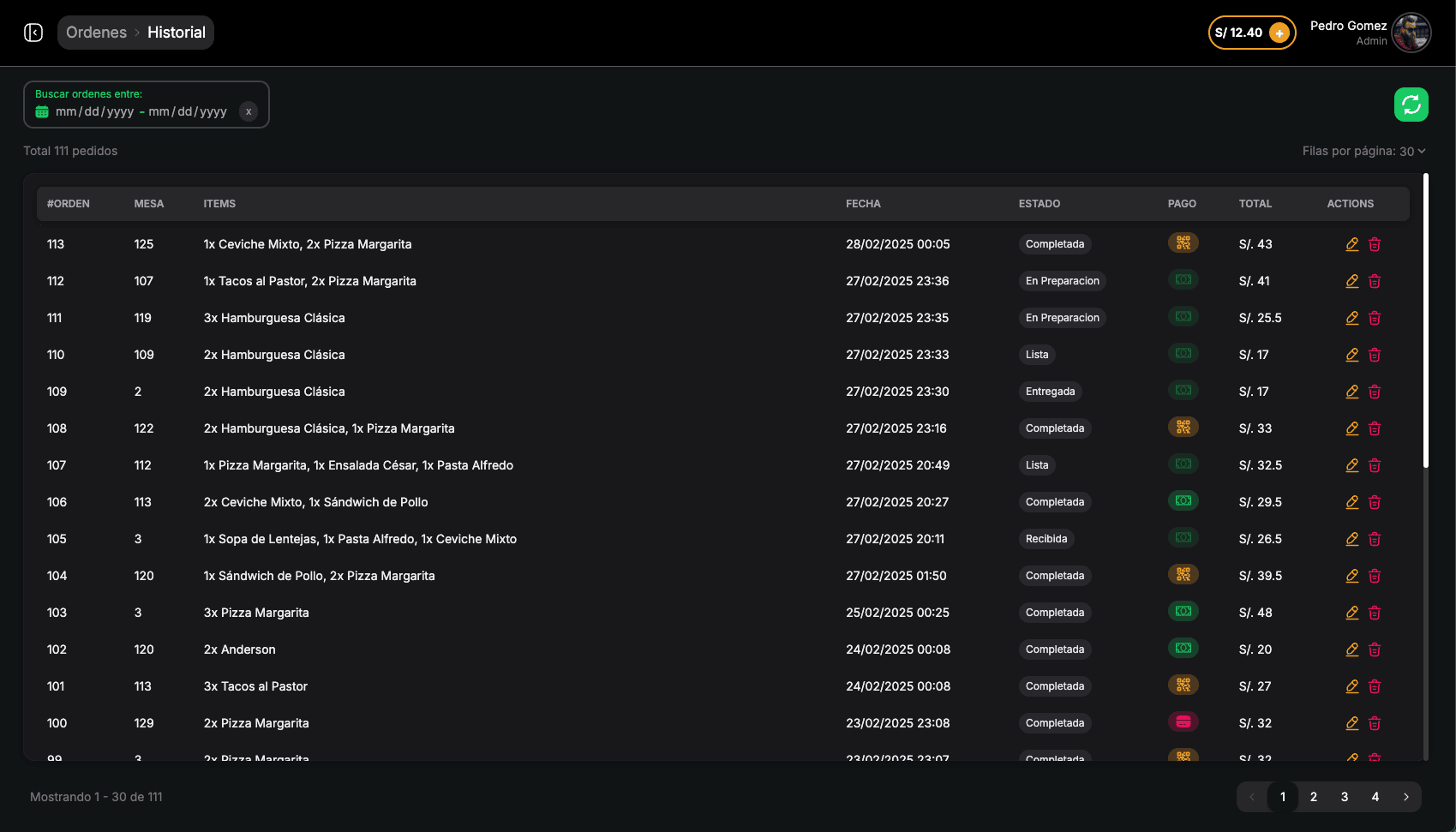This screenshot has width=1456, height=832.
Task: Collapse the sidebar panel icon
Action: (x=33, y=33)
